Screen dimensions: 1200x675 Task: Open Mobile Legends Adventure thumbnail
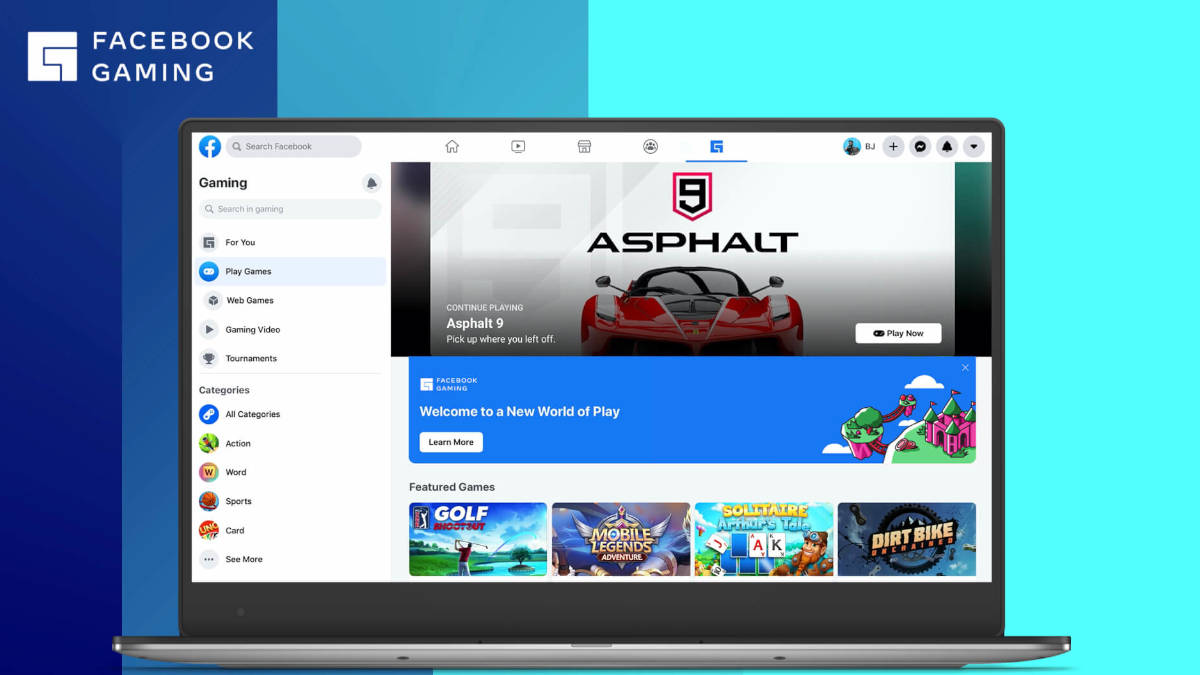pos(621,539)
